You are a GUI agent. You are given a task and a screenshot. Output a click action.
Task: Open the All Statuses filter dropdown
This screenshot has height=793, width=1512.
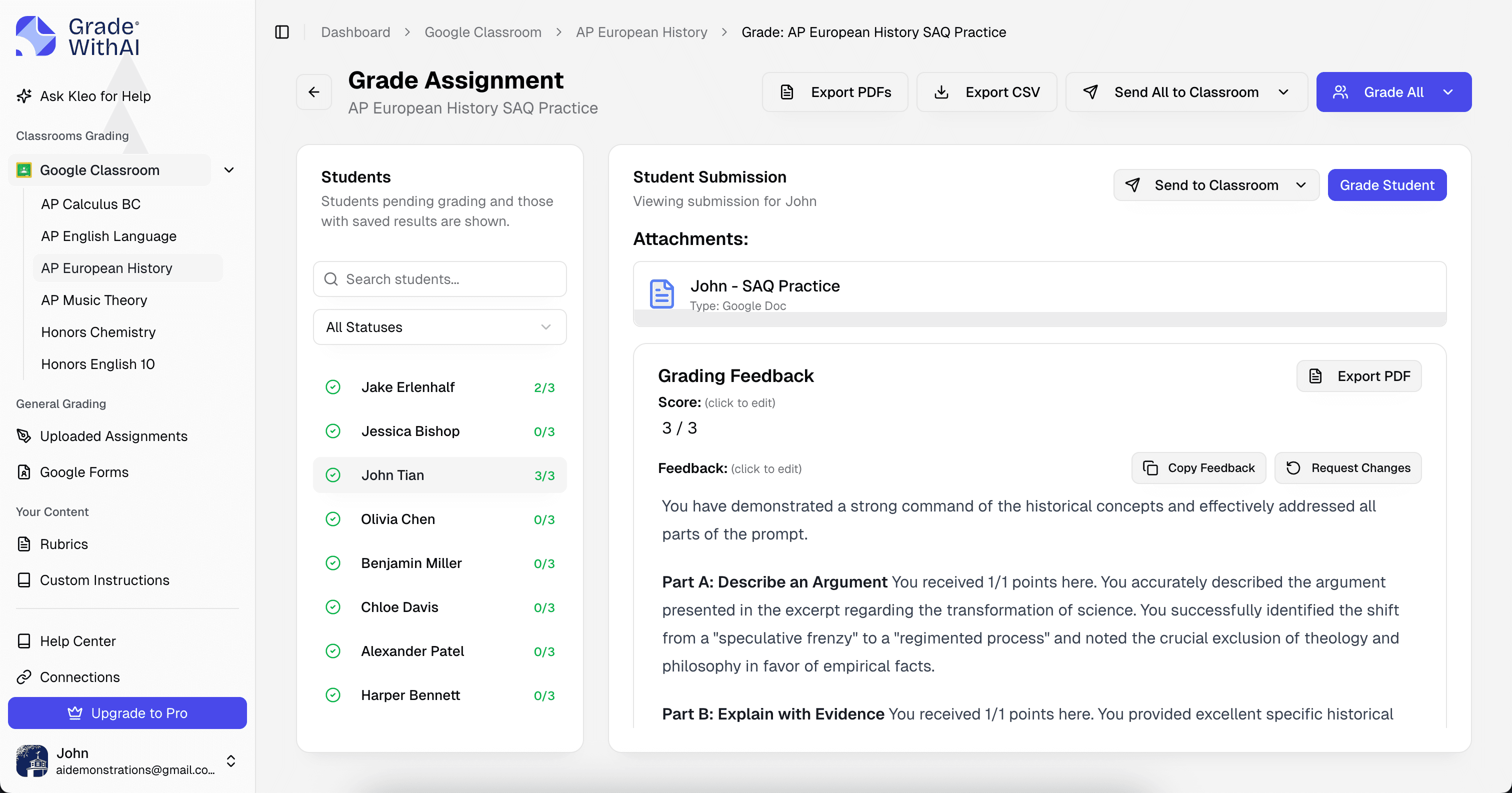[439, 327]
